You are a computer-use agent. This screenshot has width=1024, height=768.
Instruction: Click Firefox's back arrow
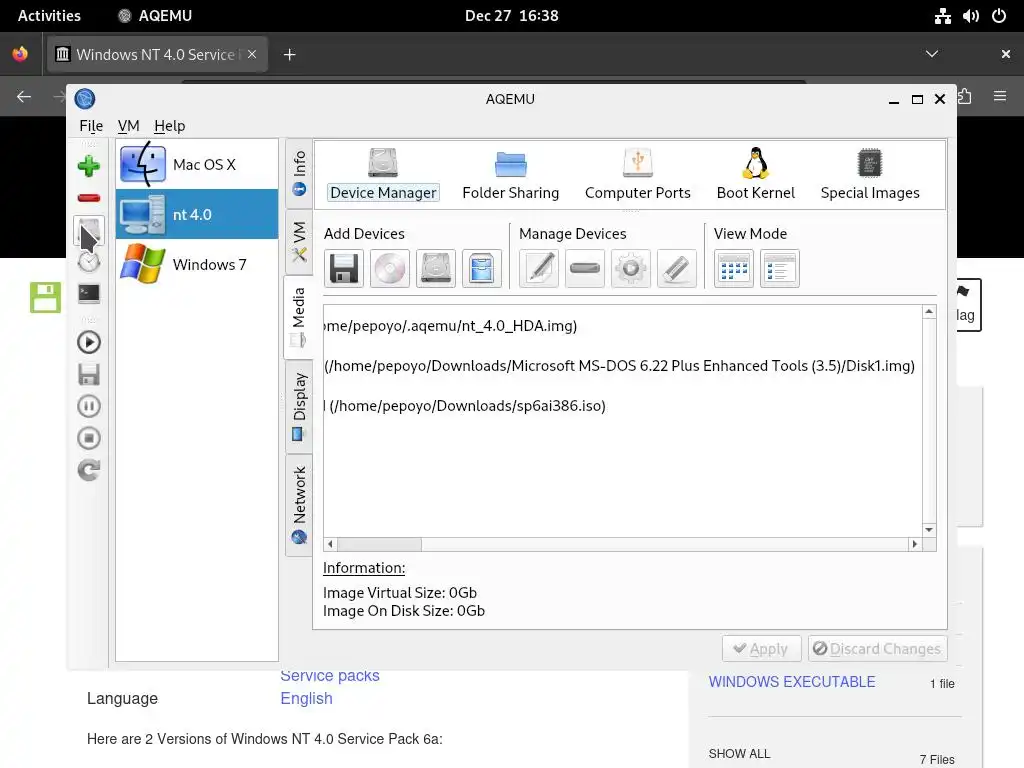pyautogui.click(x=24, y=97)
